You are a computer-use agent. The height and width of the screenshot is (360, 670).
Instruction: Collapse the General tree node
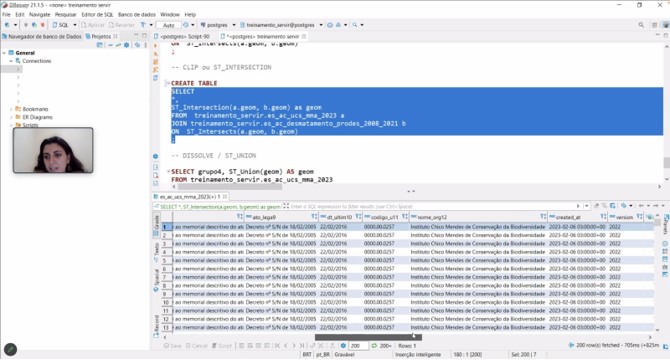point(4,53)
